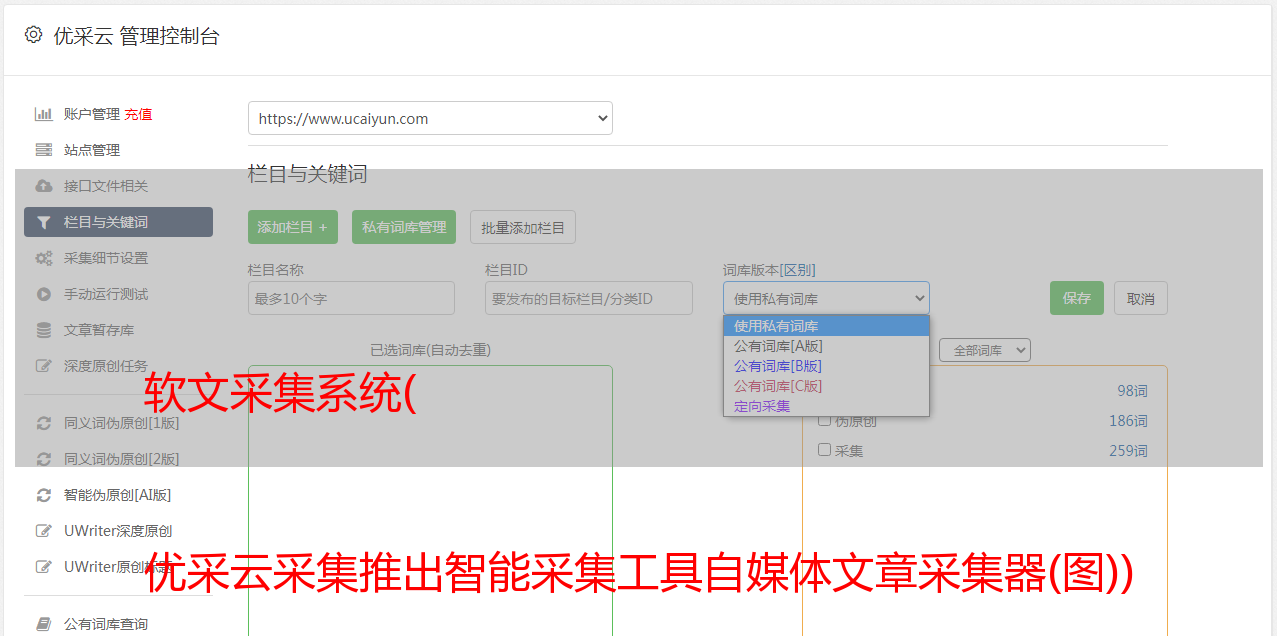Click the gears icon for 采集细节设置
The image size is (1277, 636).
44,258
